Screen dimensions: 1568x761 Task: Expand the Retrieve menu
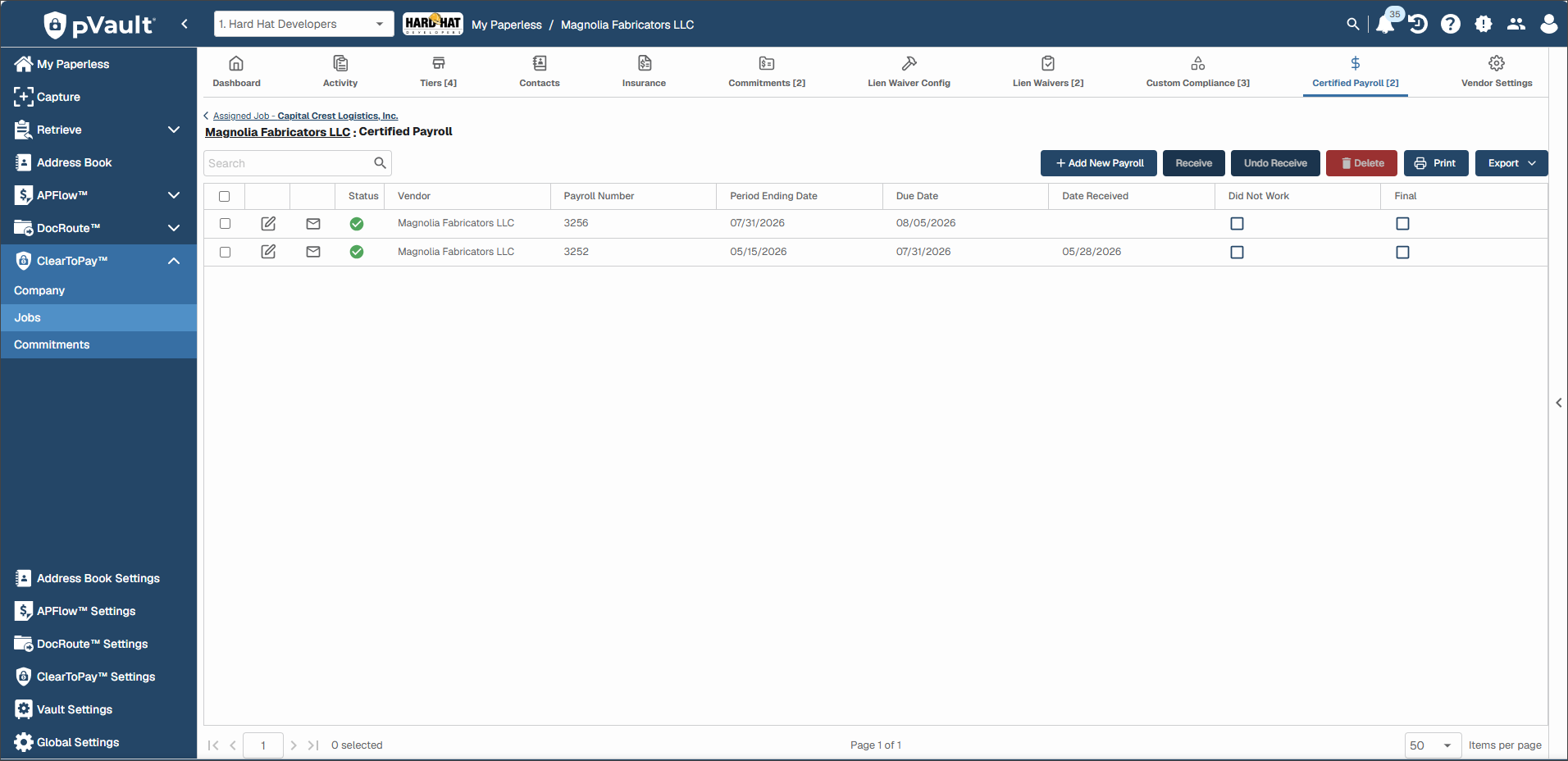pyautogui.click(x=173, y=130)
